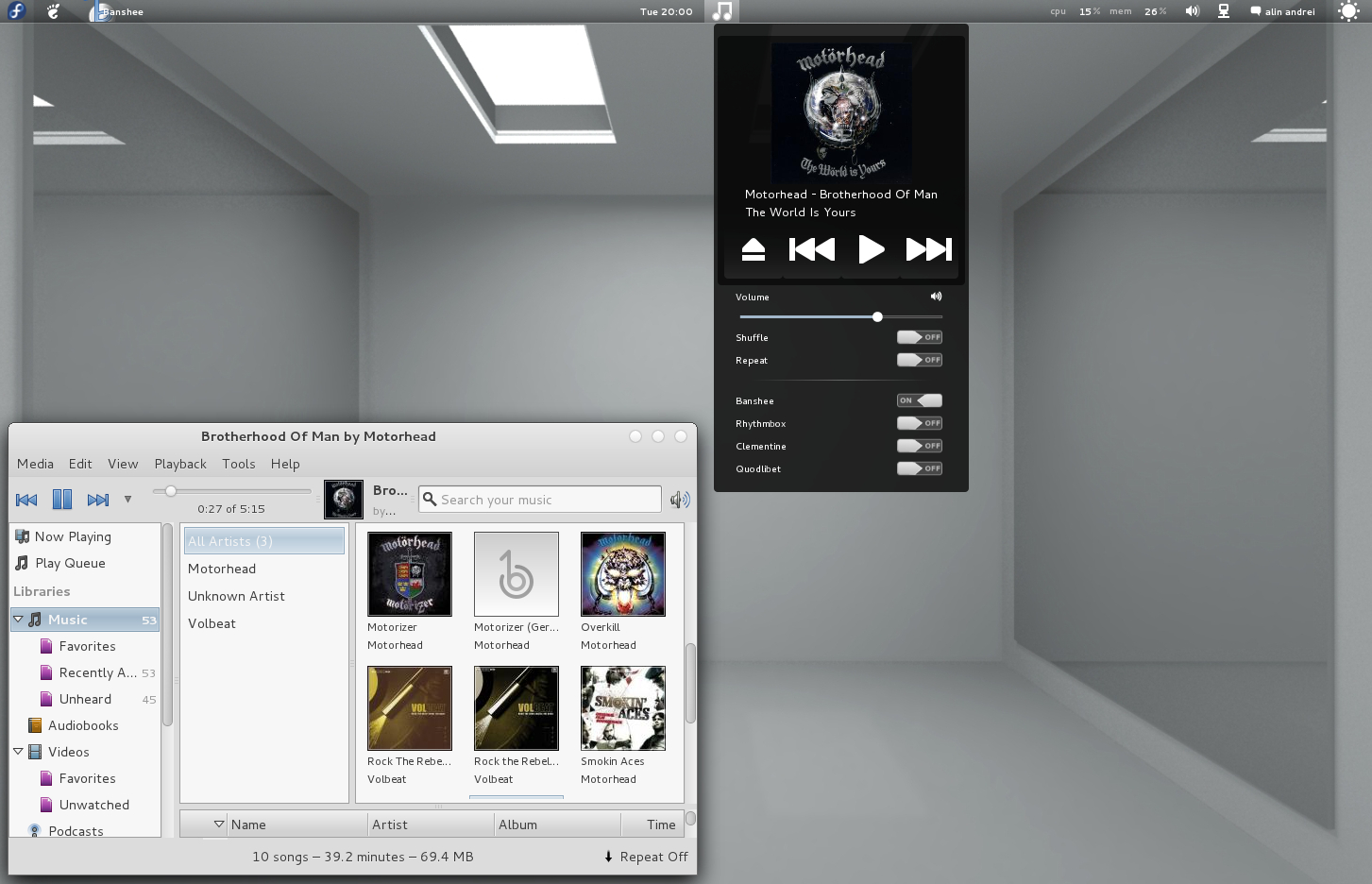Select the Motorizer (Ger... album placeholder

(x=517, y=574)
